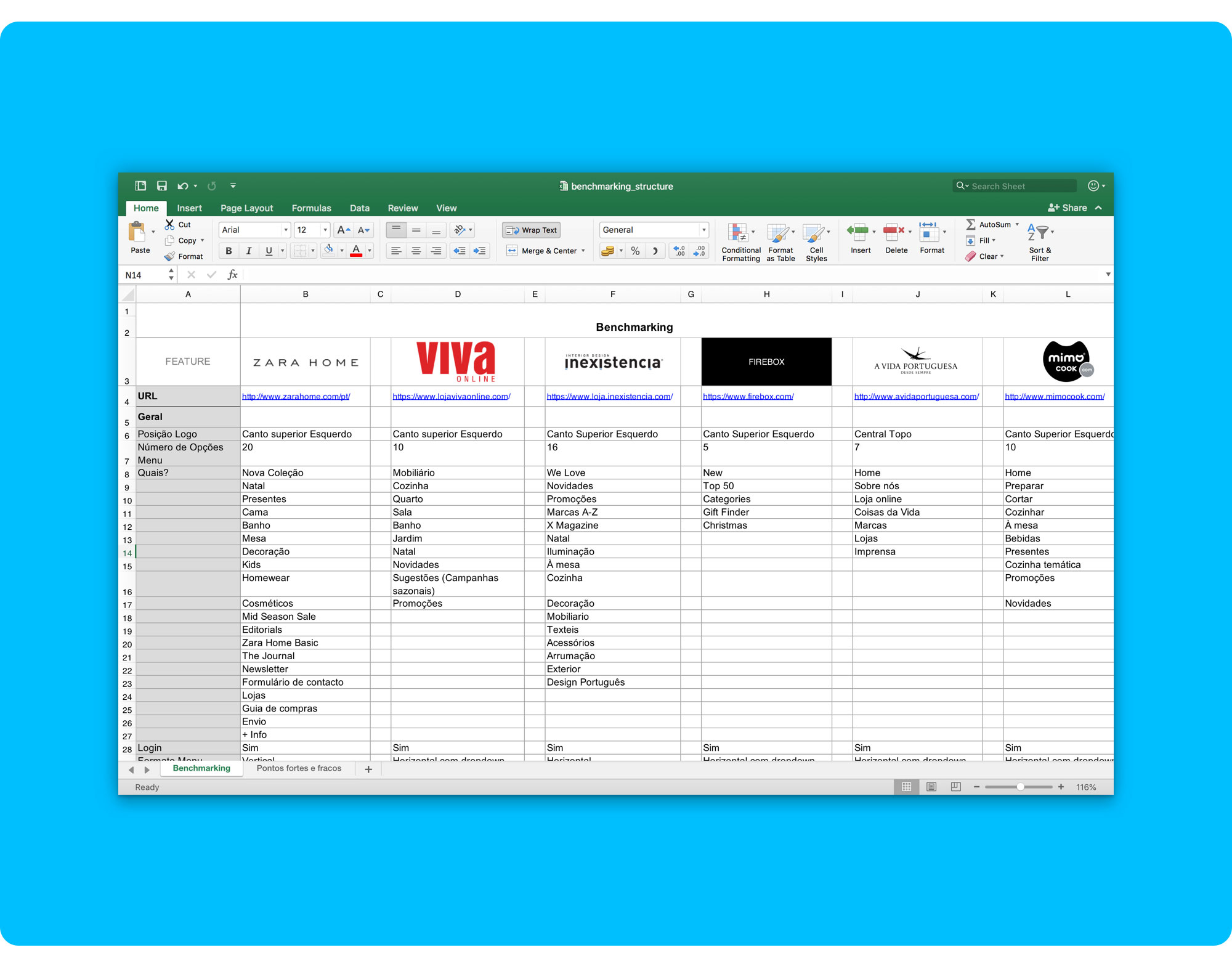Open the zarahome.com link

pyautogui.click(x=296, y=396)
